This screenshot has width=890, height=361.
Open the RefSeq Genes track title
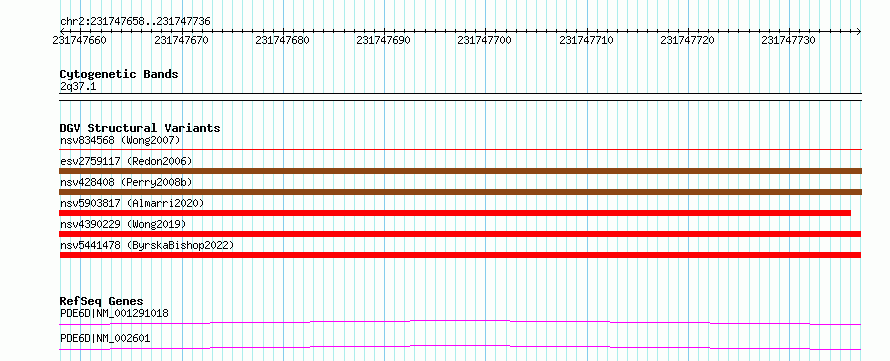(x=102, y=301)
